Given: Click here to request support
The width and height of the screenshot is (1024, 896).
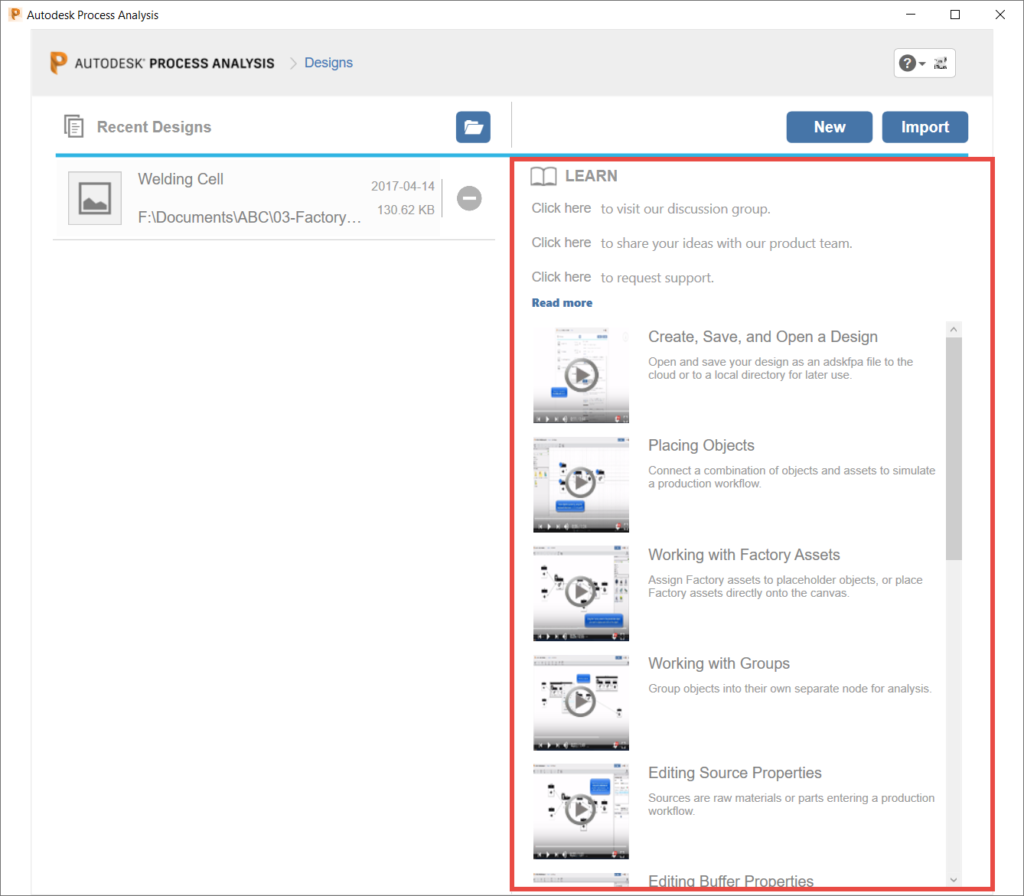Looking at the screenshot, I should [561, 277].
